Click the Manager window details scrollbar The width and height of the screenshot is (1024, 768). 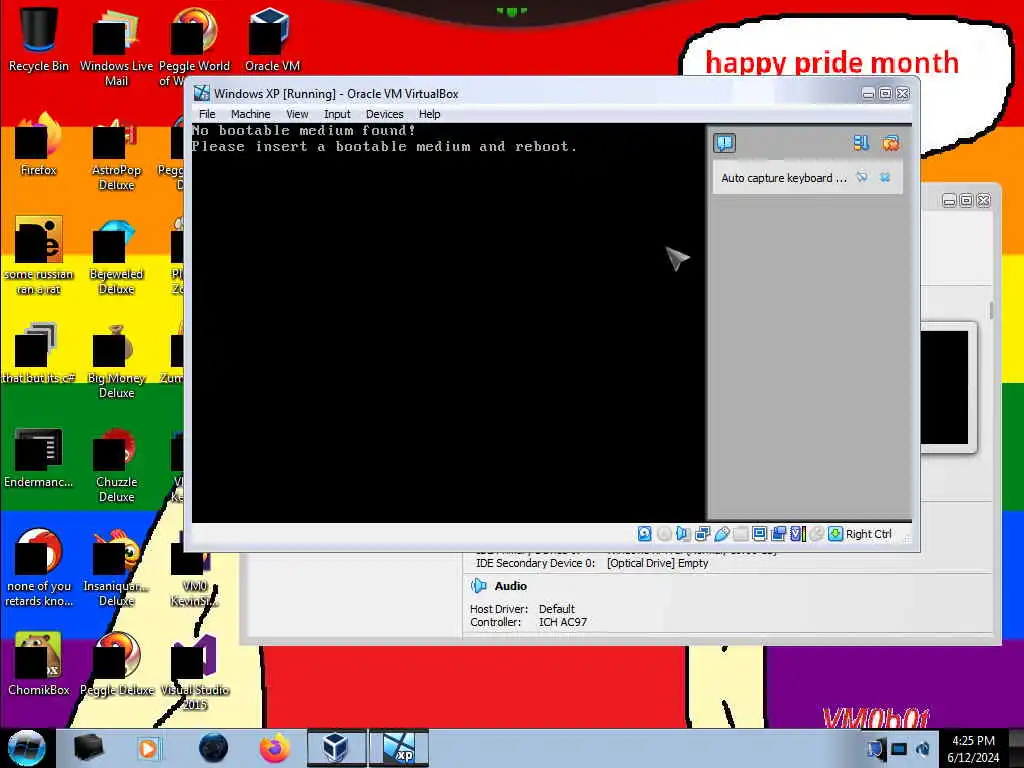[991, 310]
